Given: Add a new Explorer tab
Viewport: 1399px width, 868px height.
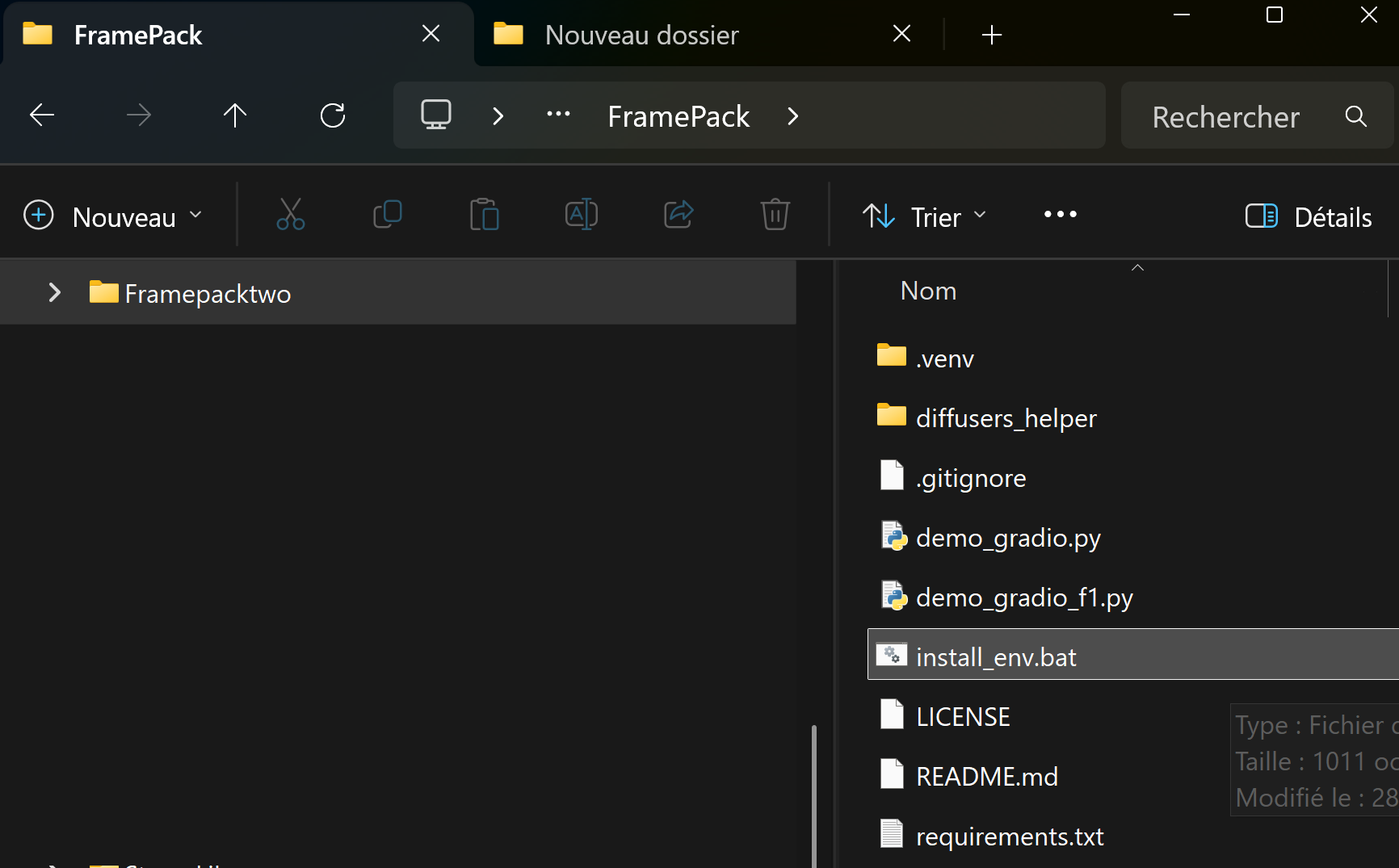Looking at the screenshot, I should pyautogui.click(x=992, y=35).
